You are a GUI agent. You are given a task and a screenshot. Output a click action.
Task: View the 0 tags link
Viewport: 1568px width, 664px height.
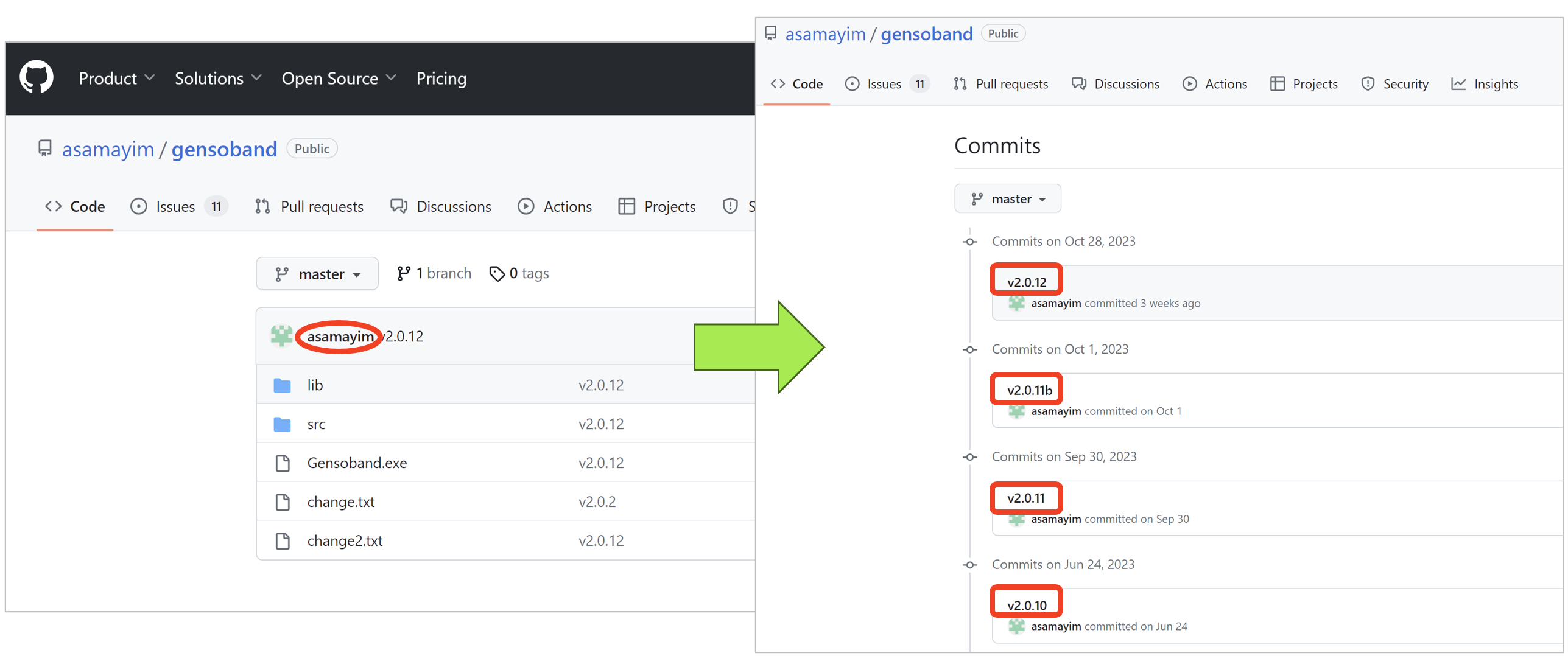tap(519, 273)
